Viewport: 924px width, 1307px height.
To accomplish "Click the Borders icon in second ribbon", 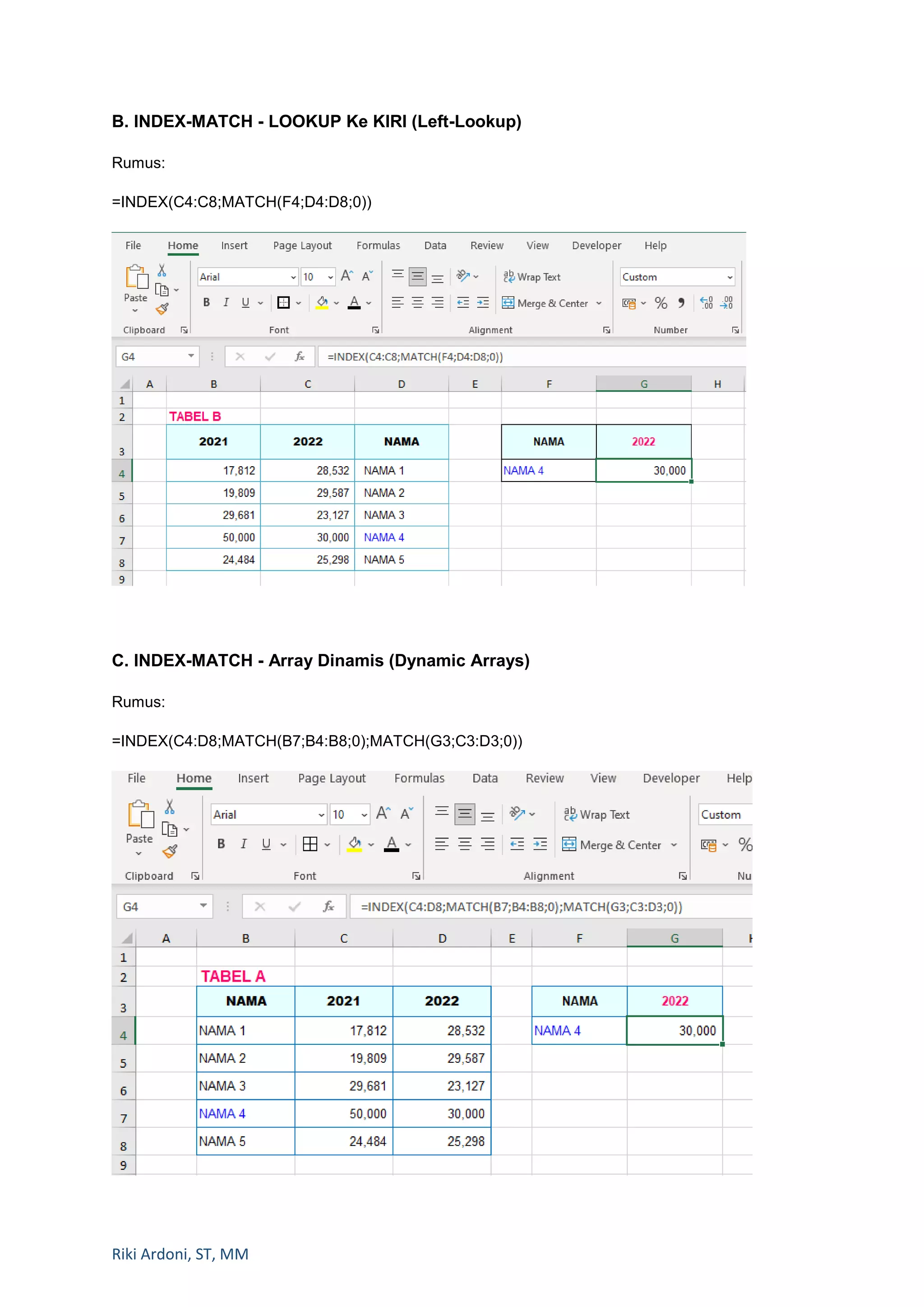I will pyautogui.click(x=310, y=844).
